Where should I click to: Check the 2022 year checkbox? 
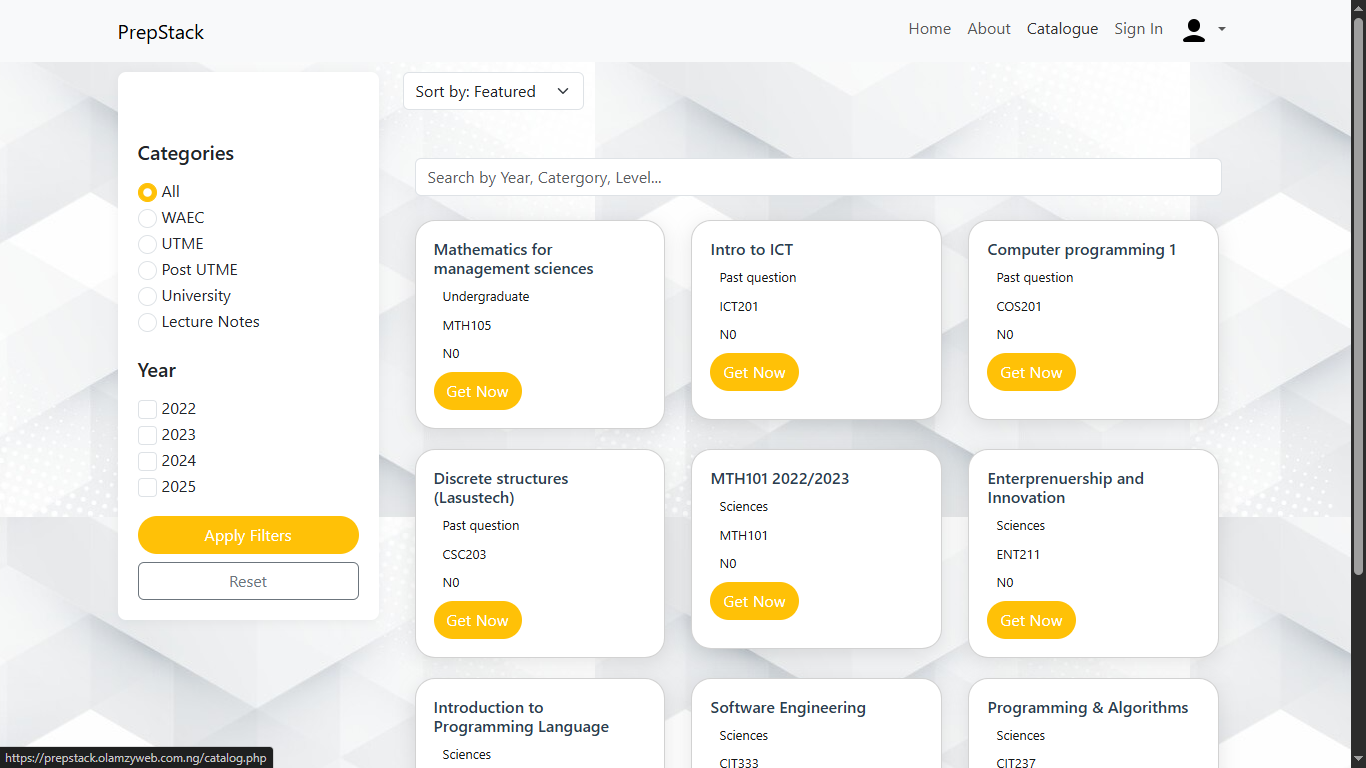pos(147,409)
